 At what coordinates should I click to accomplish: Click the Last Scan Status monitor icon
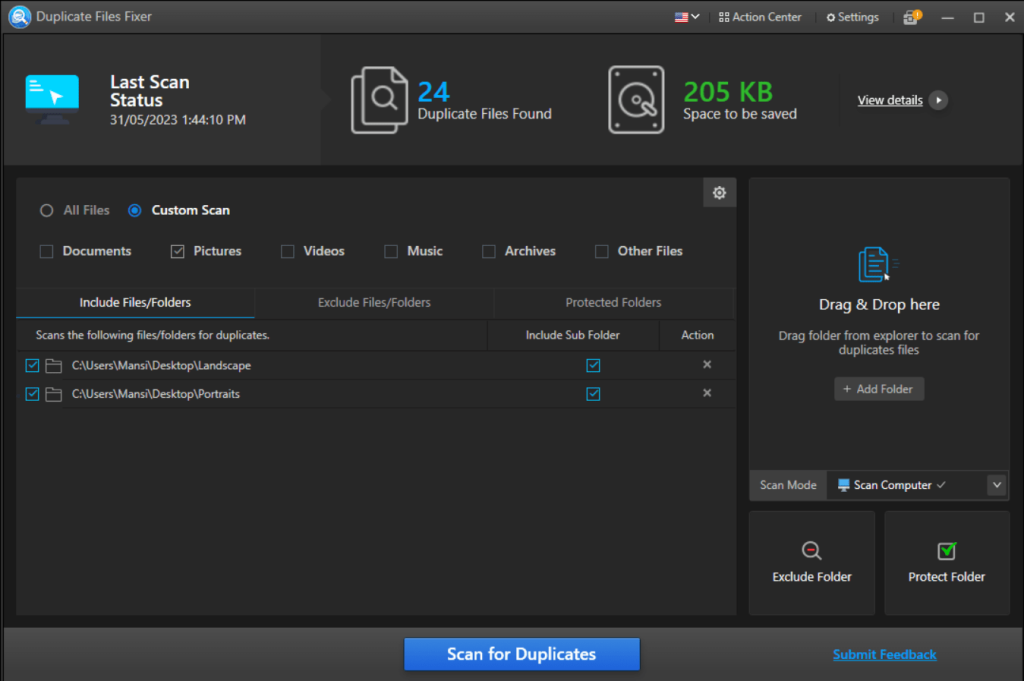52,99
